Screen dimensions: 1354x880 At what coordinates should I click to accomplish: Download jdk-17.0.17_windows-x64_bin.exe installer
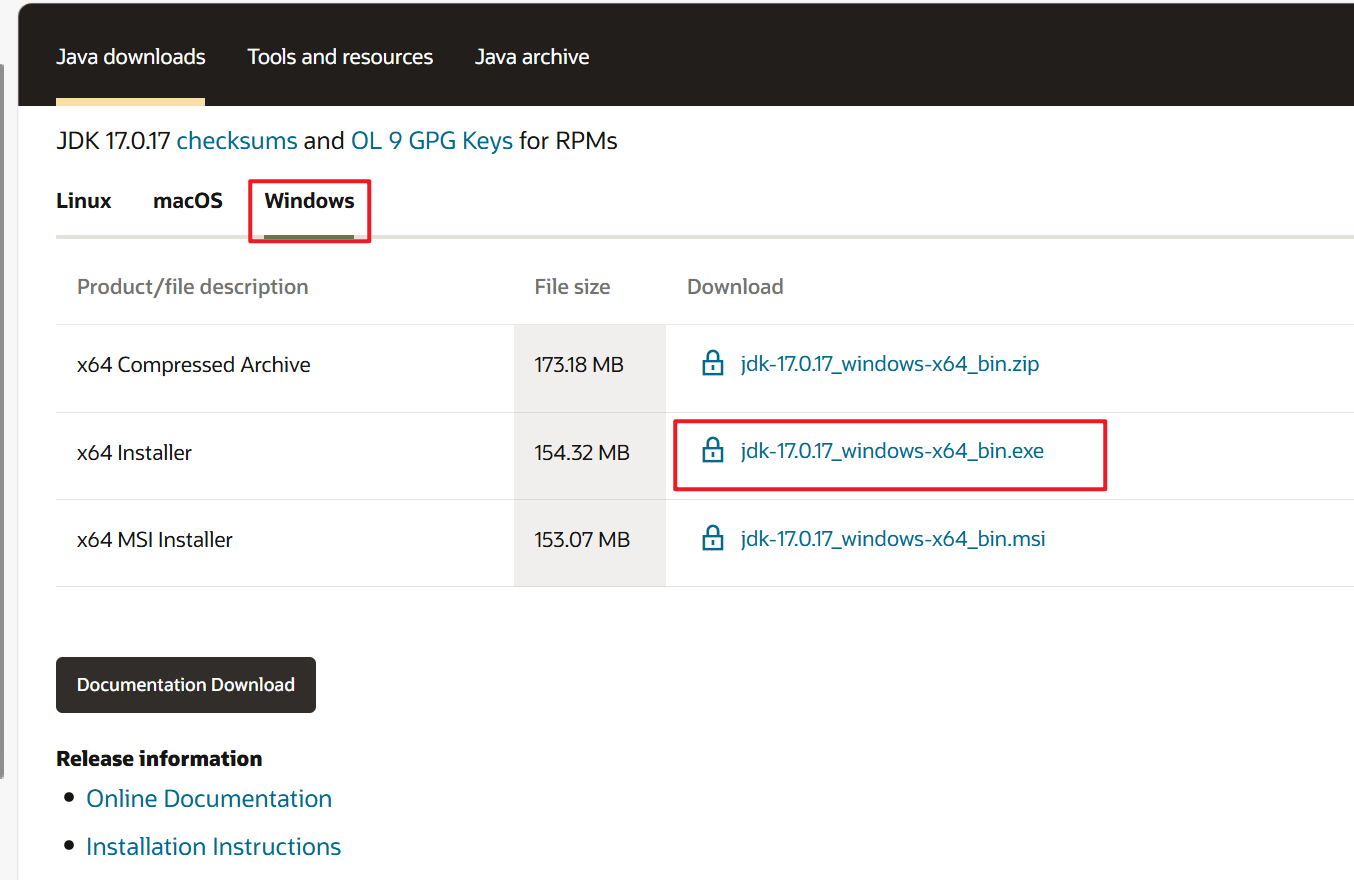892,451
